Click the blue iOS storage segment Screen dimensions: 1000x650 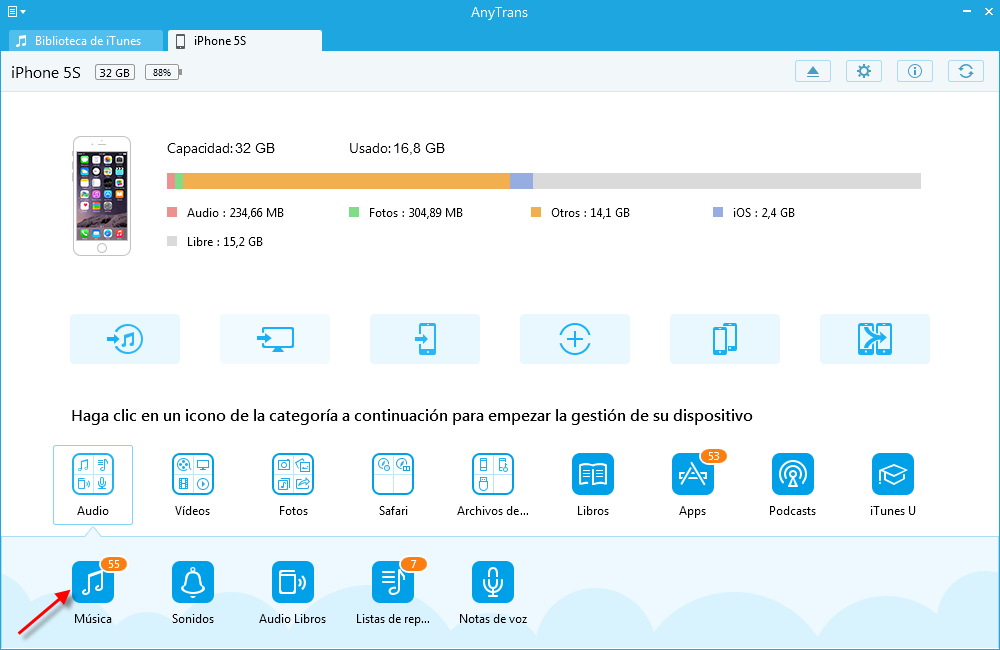522,181
